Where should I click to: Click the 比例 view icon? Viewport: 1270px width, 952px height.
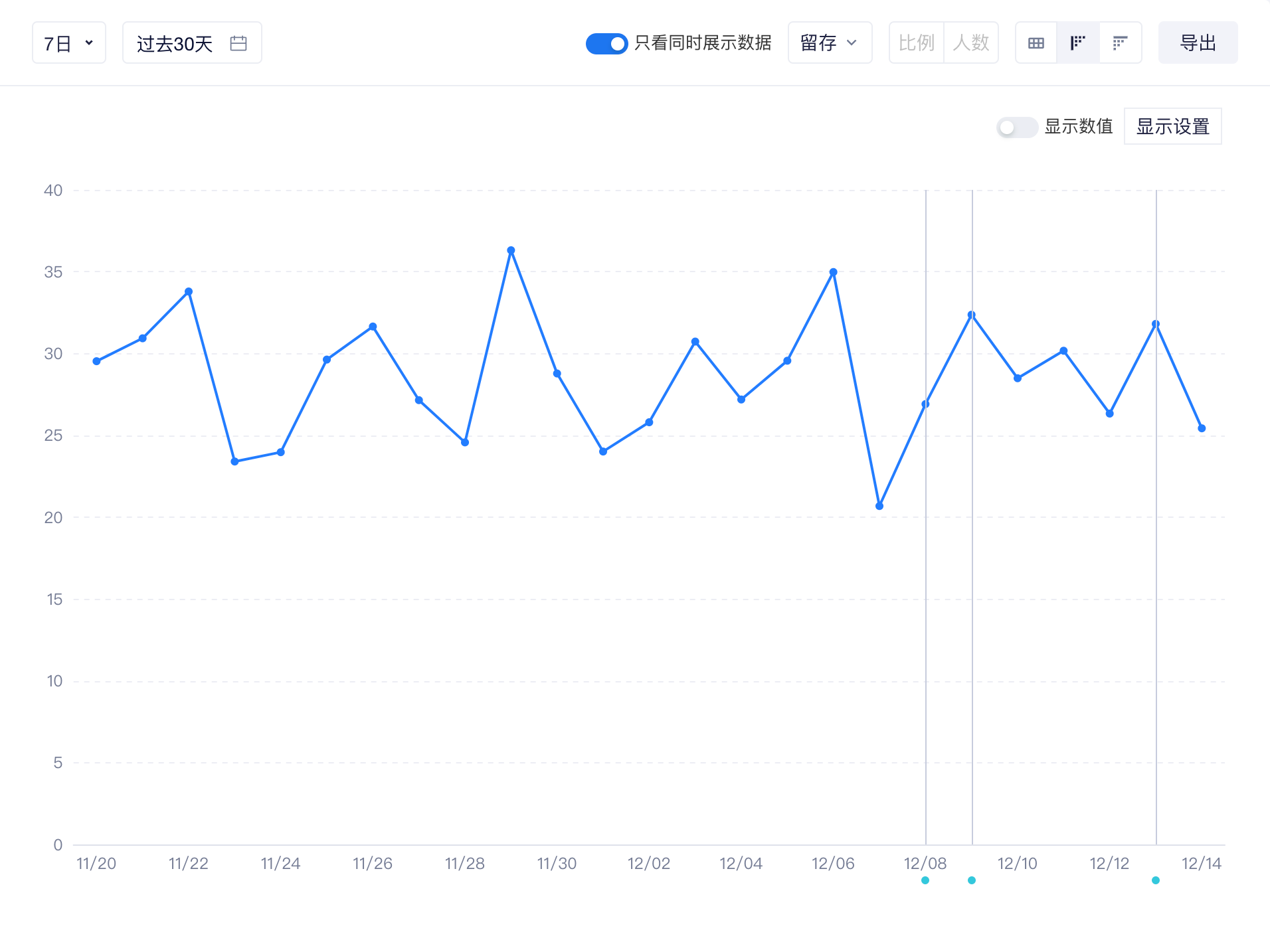pos(916,42)
